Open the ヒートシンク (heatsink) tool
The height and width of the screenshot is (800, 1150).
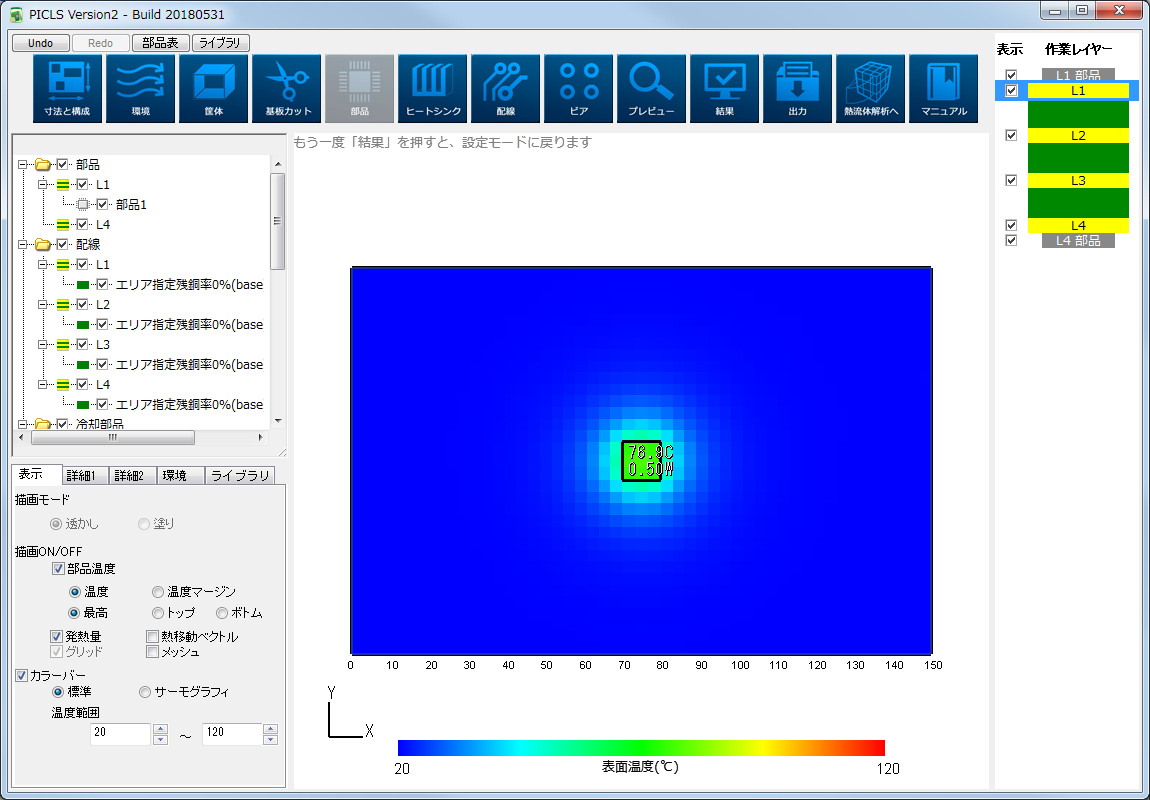coord(433,88)
